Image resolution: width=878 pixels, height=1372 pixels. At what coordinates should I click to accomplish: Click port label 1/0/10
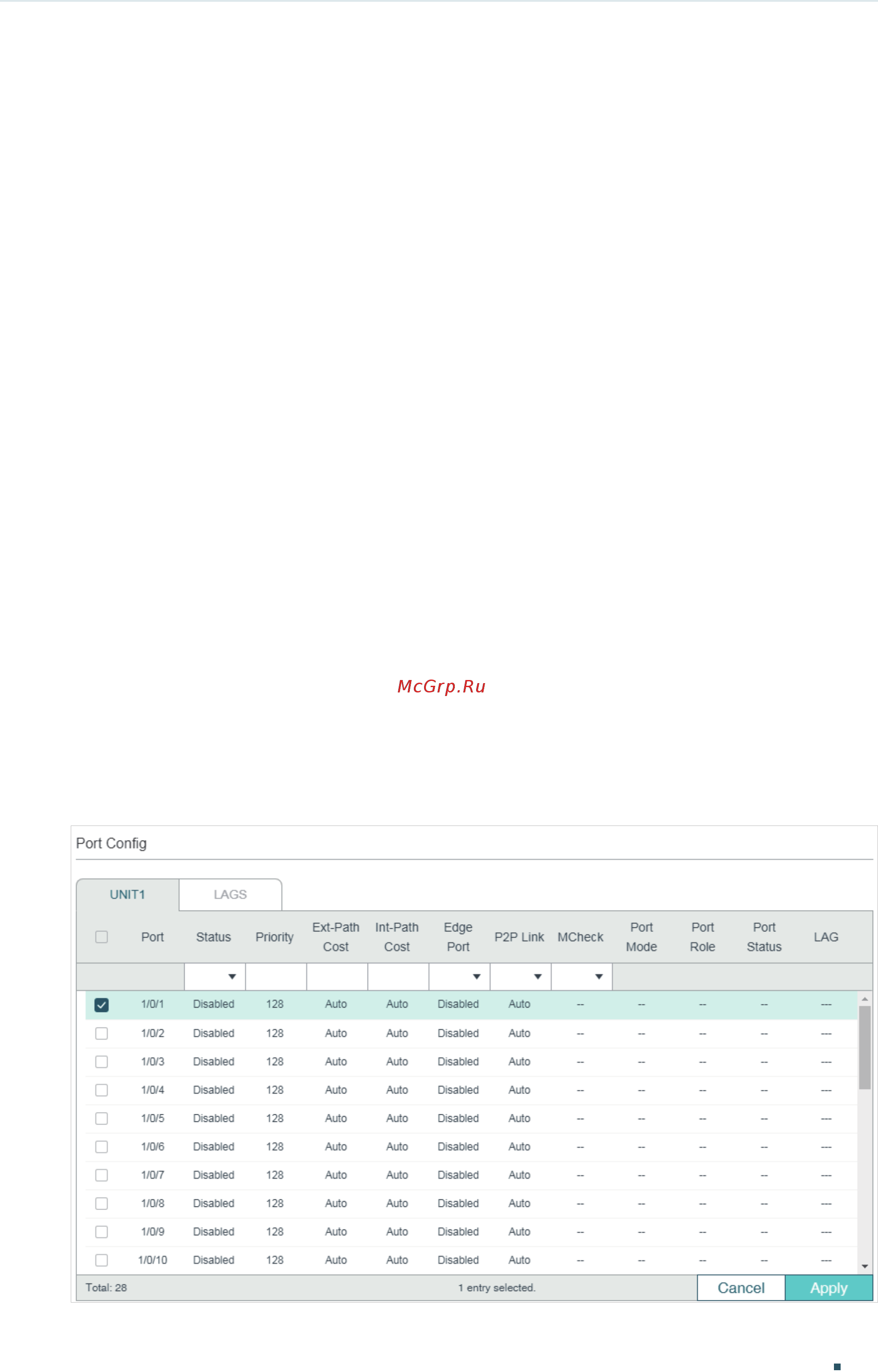coord(153,1260)
